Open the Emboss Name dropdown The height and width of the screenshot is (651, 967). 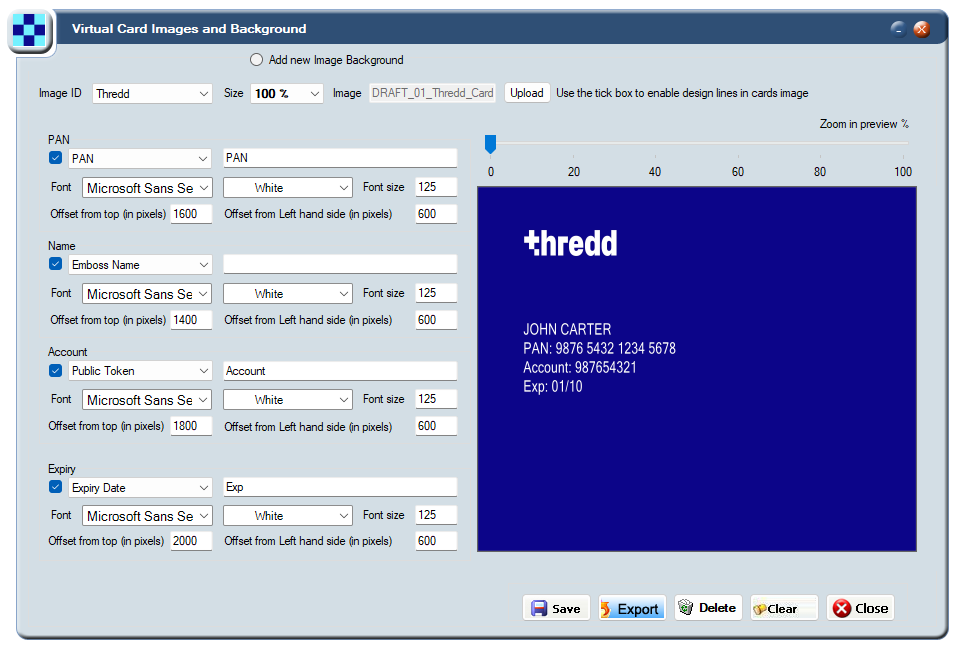[139, 264]
